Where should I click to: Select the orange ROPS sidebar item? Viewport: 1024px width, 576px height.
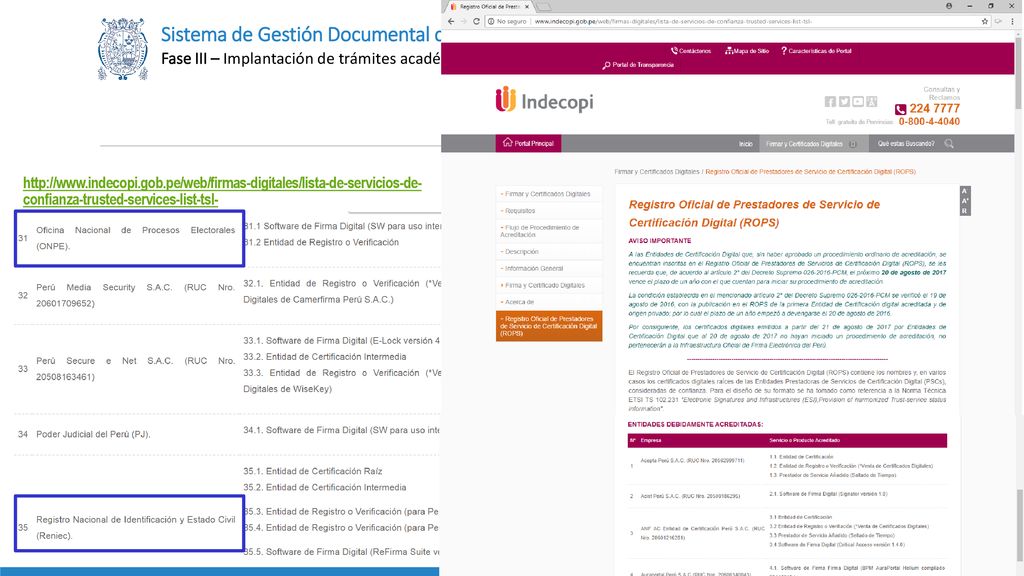(x=549, y=326)
